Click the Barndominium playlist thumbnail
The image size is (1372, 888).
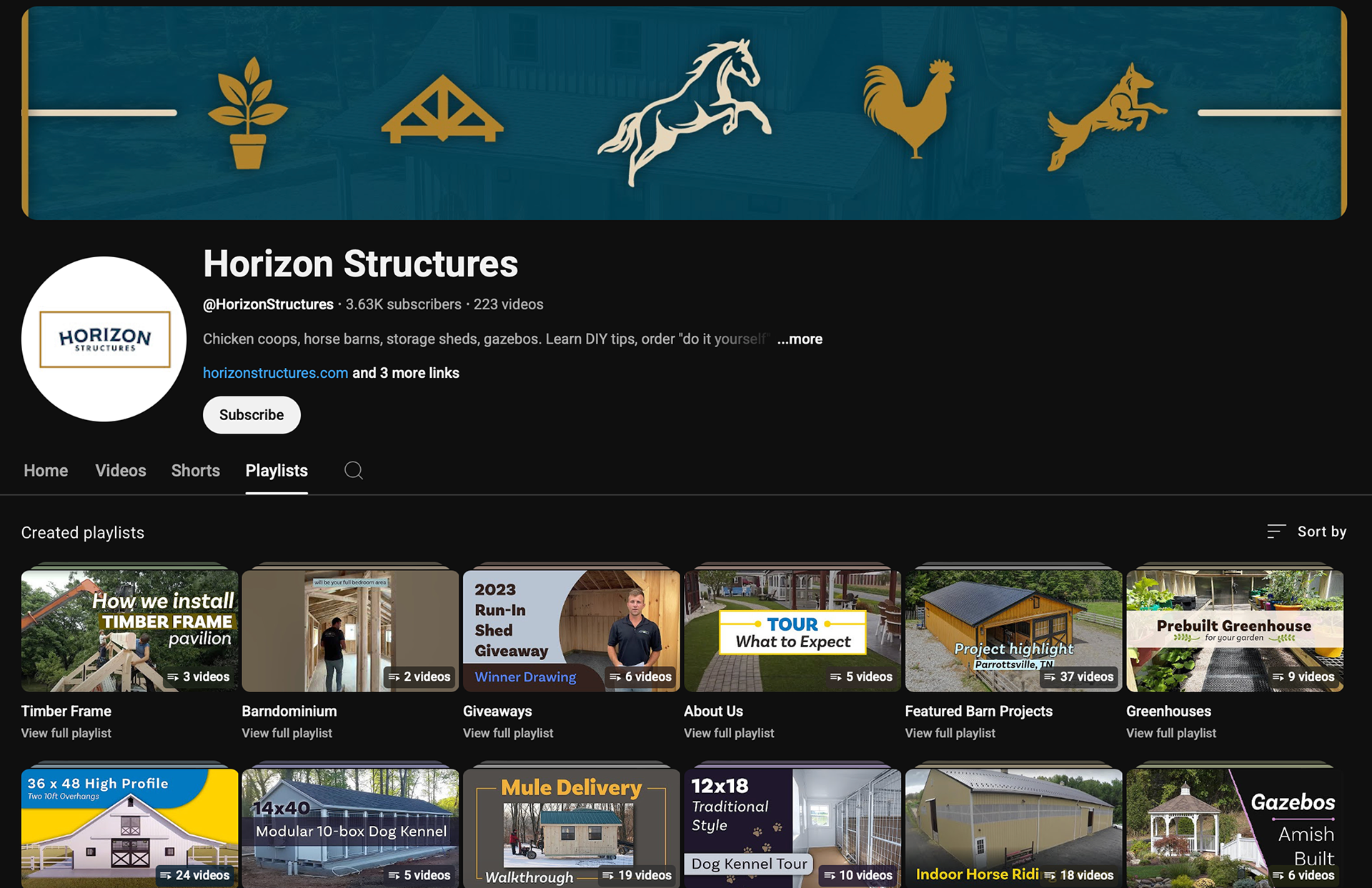[350, 630]
